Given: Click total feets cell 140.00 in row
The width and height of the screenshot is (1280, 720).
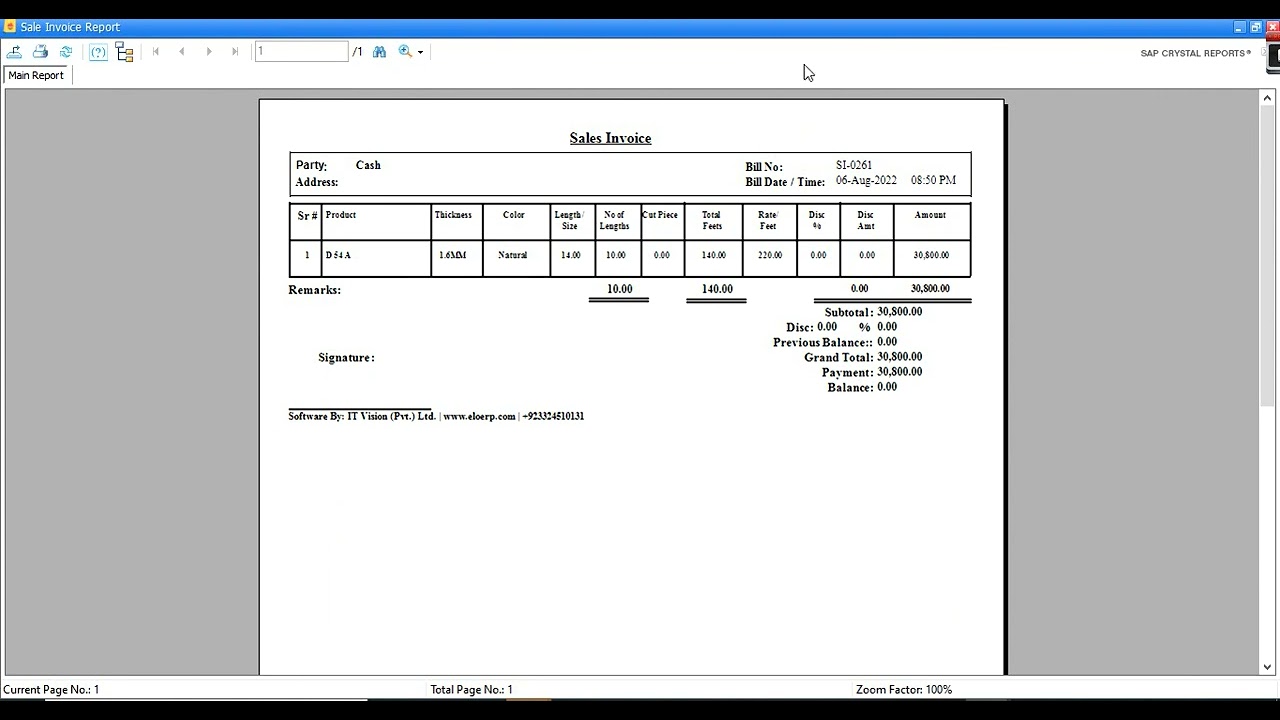Looking at the screenshot, I should coord(713,255).
